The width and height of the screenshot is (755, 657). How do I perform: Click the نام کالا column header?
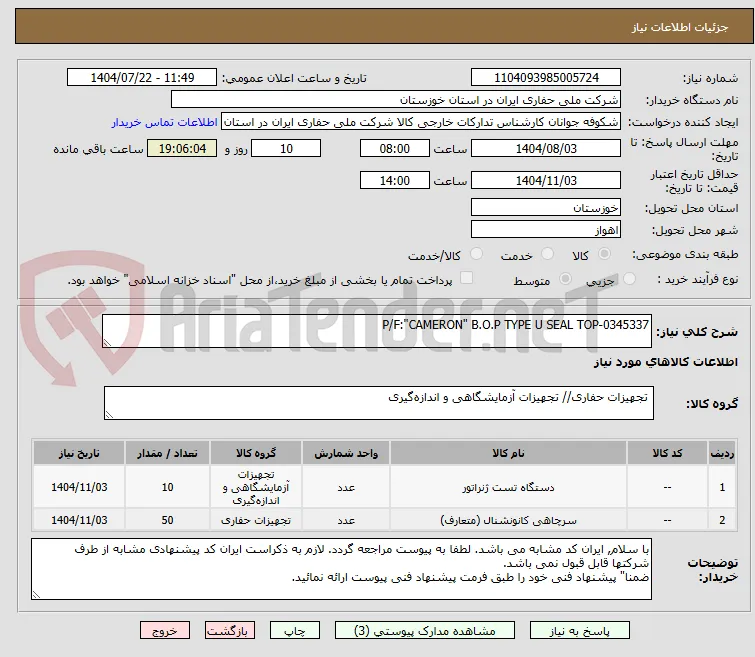tap(508, 453)
